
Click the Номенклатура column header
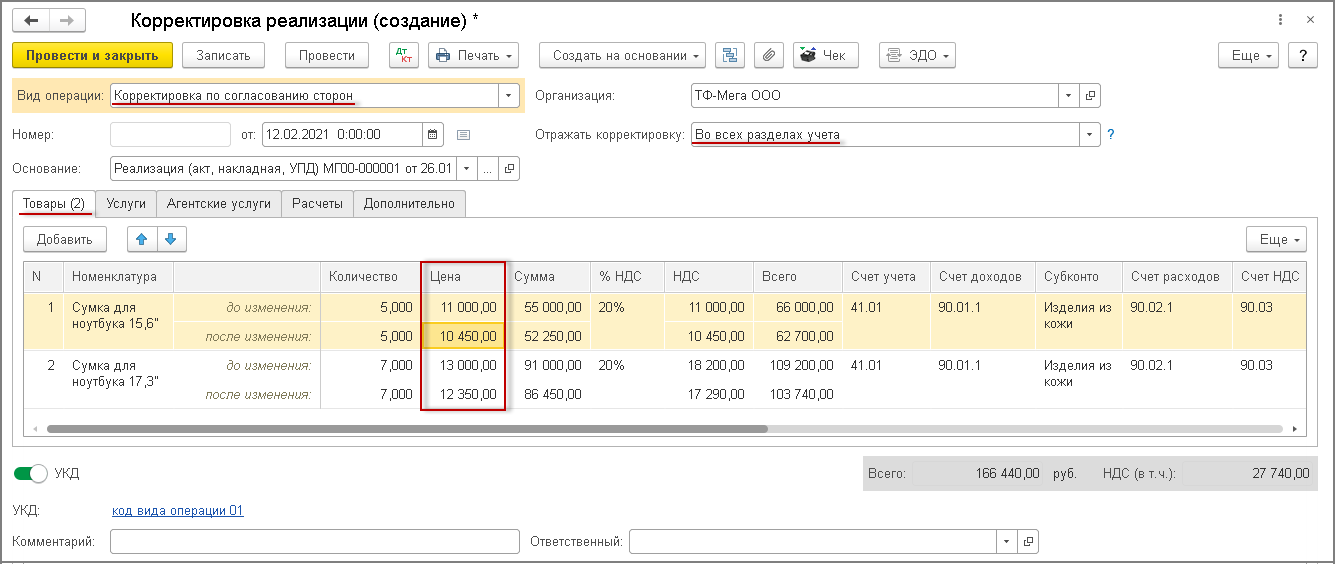[x=118, y=277]
